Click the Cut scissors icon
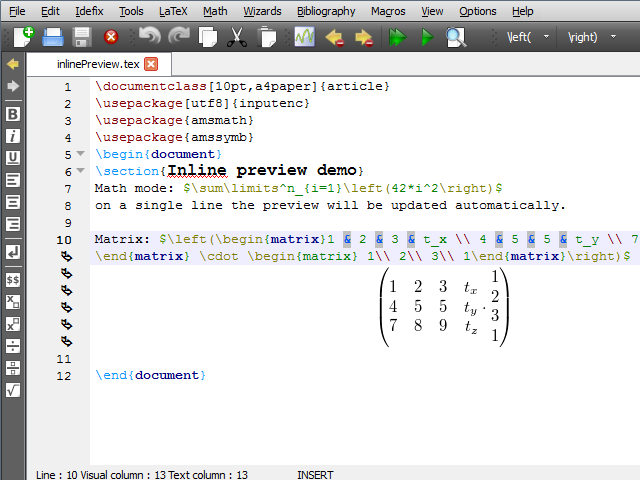The image size is (640, 480). point(236,38)
